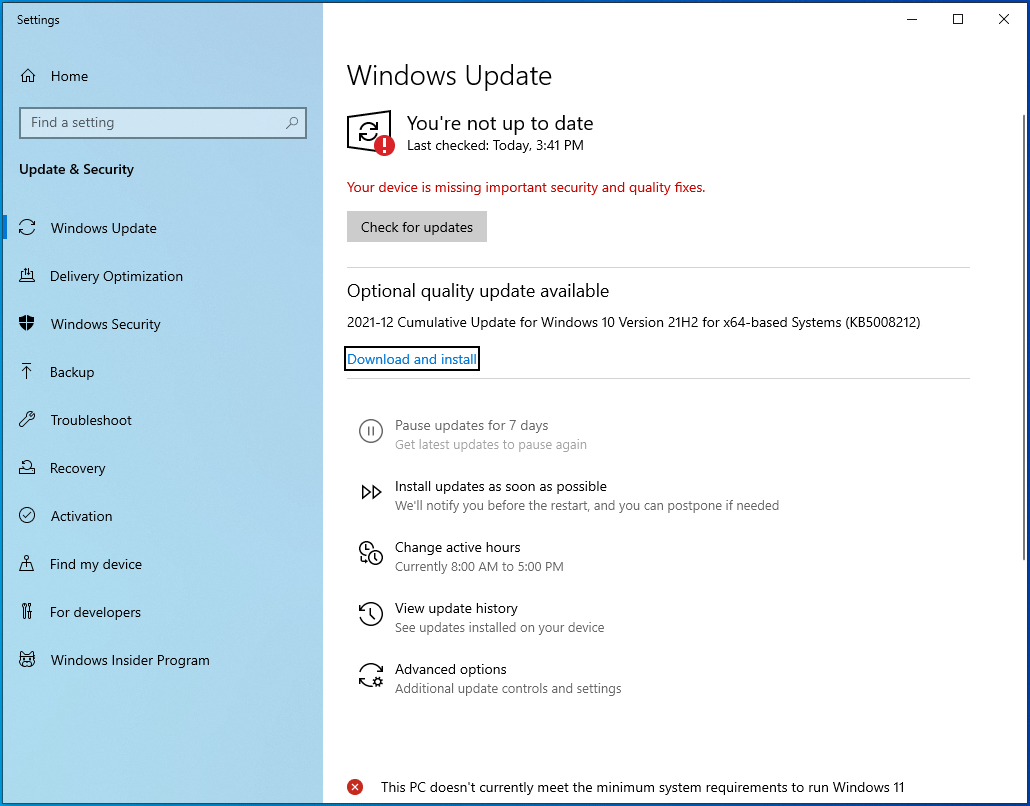Minimize the Settings window
This screenshot has height=806, width=1030.
[x=912, y=19]
